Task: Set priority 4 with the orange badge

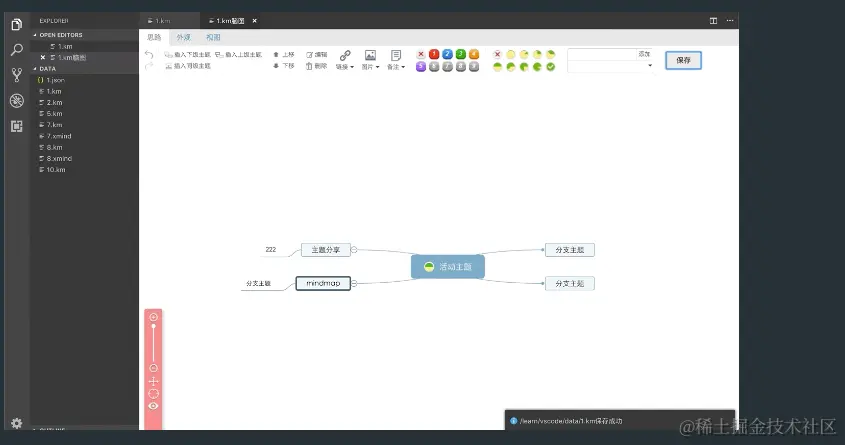Action: (x=474, y=54)
